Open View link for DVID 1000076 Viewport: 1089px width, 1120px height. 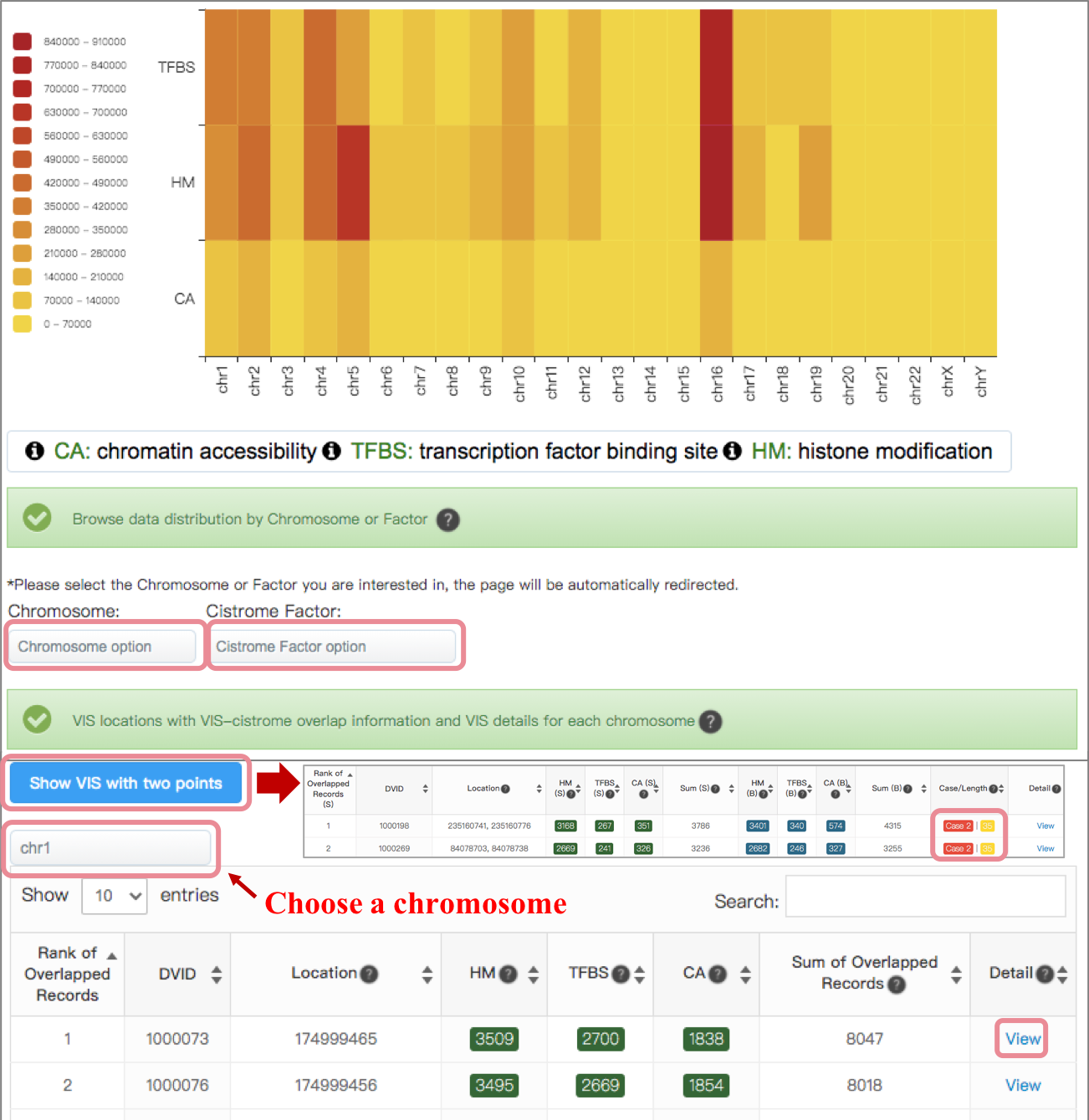pyautogui.click(x=1022, y=1086)
